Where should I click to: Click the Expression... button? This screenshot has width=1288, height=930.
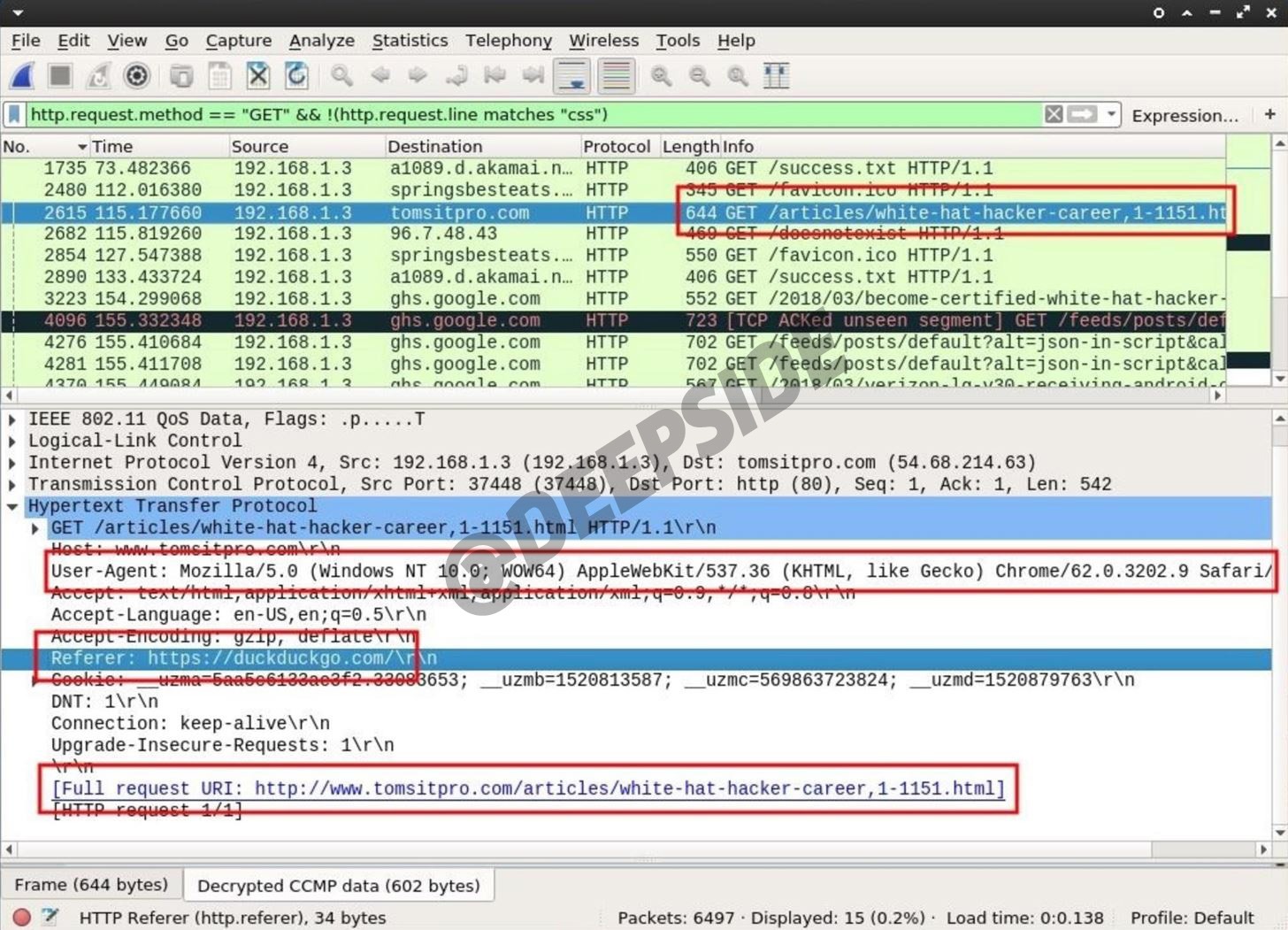1184,115
